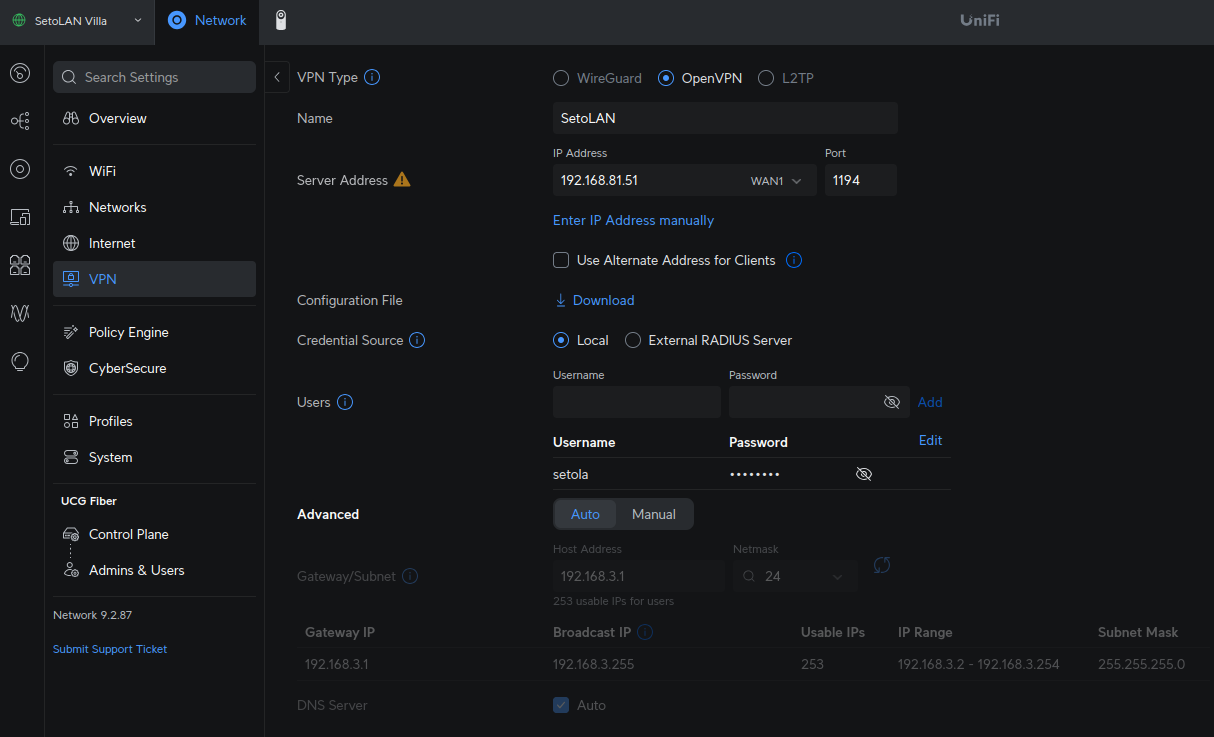
Task: Click the Port field showing 1194
Action: [860, 180]
